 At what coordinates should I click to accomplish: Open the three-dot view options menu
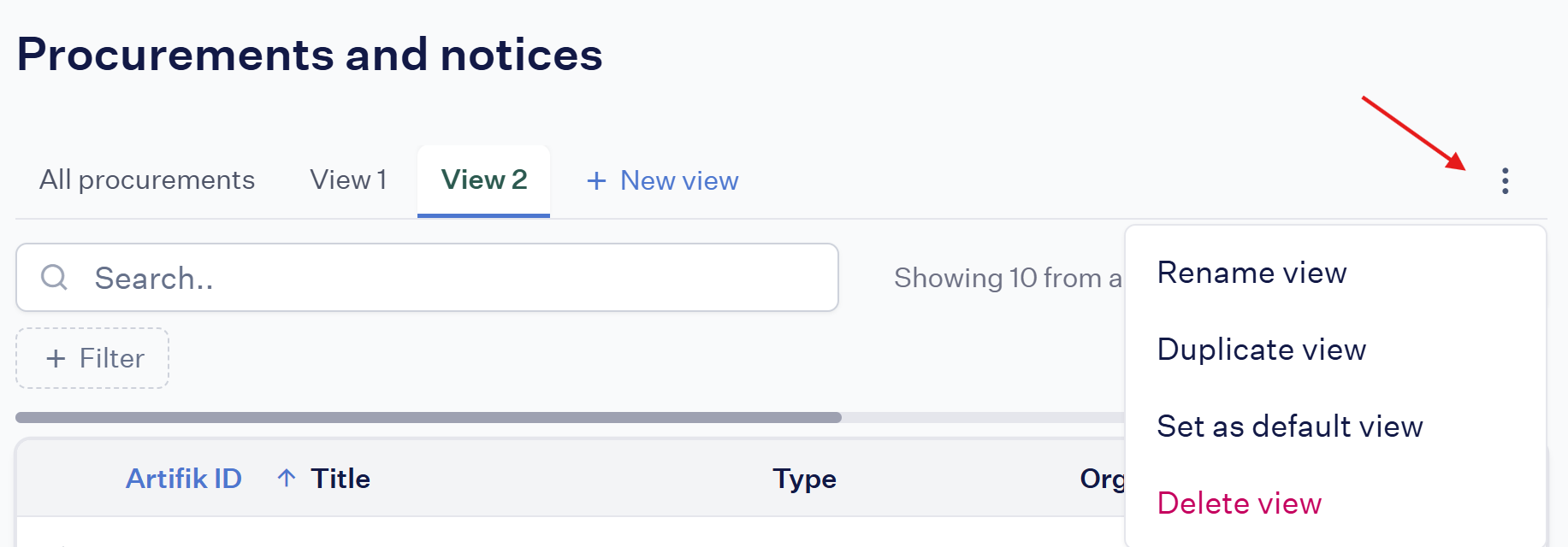1505,180
